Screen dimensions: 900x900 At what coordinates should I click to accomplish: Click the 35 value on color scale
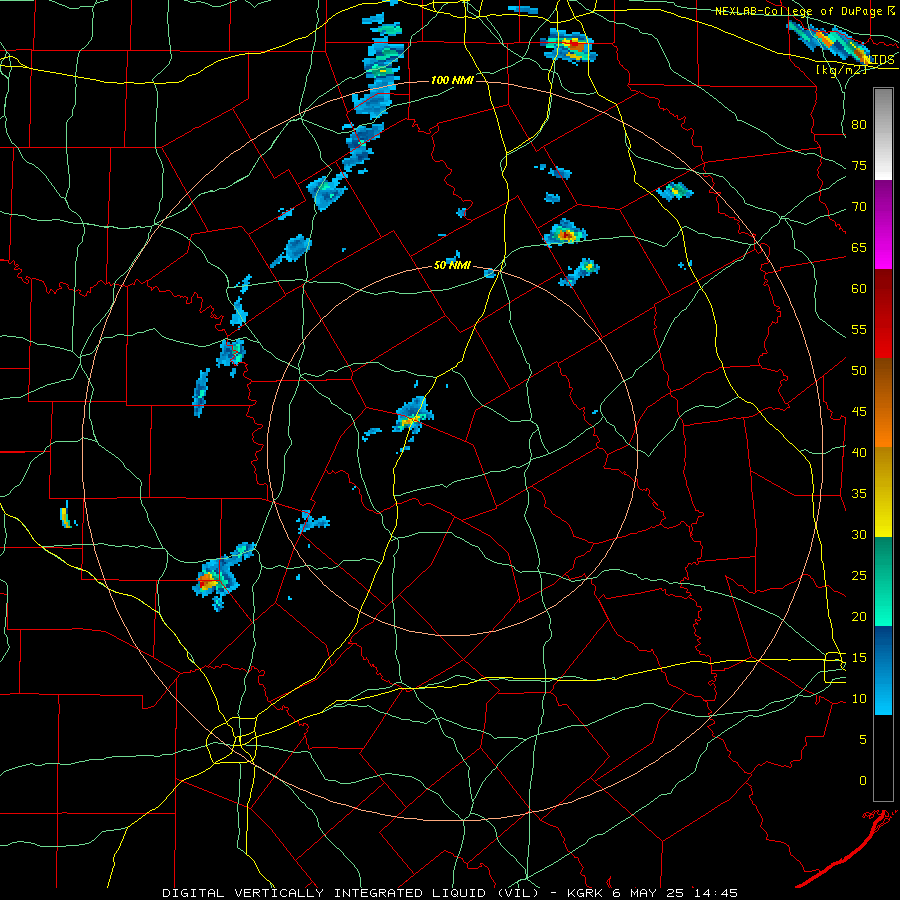click(859, 494)
